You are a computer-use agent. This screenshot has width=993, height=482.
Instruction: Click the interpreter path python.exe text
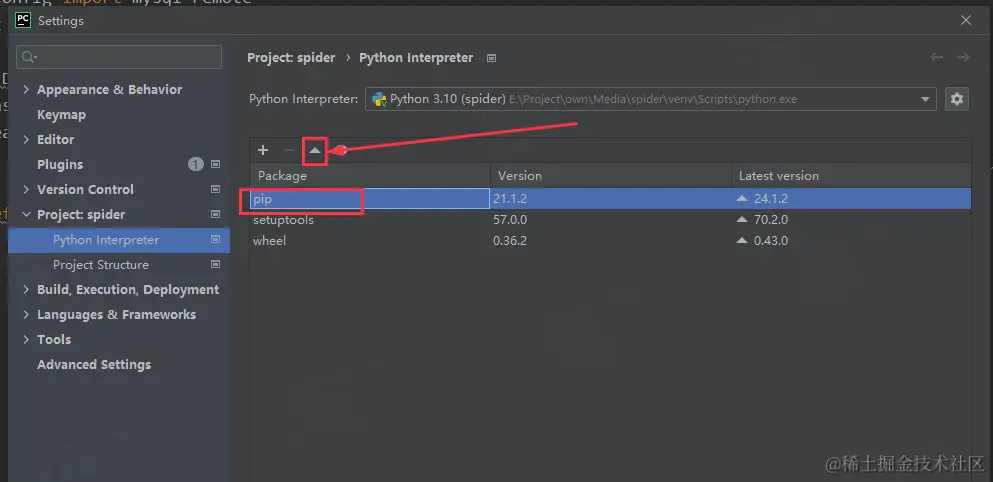pos(653,99)
